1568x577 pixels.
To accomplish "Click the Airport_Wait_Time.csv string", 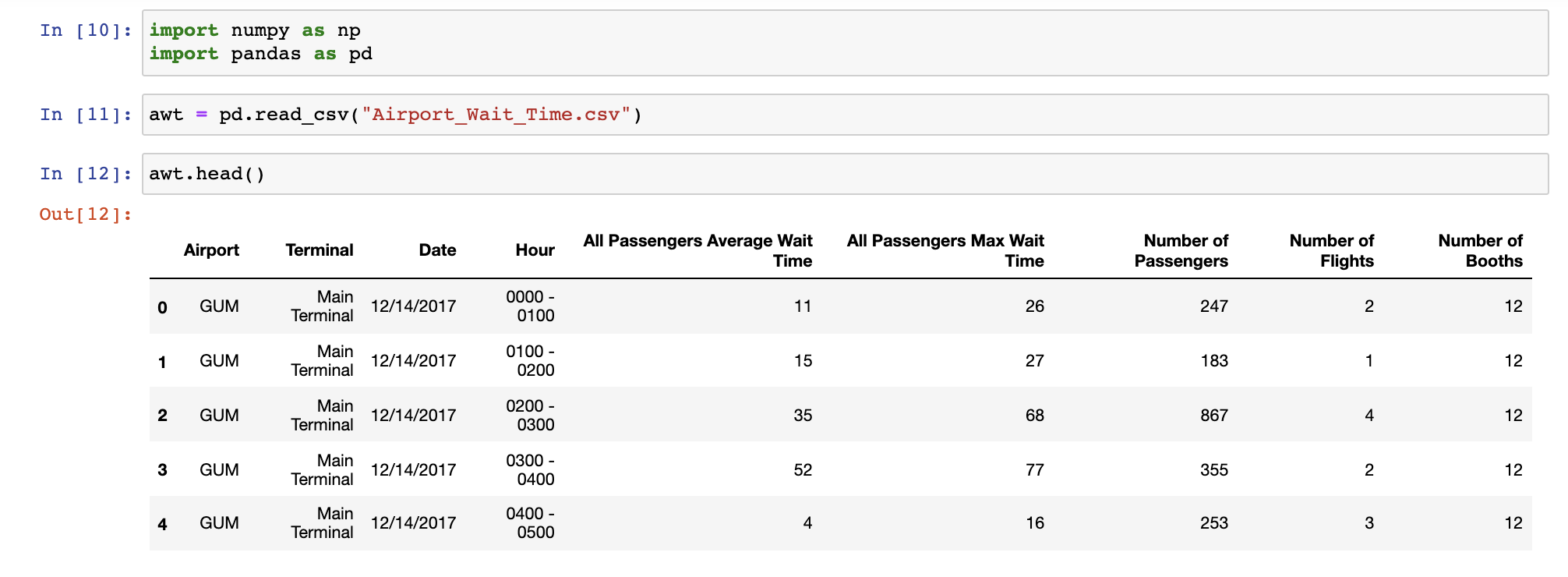I will pos(495,115).
